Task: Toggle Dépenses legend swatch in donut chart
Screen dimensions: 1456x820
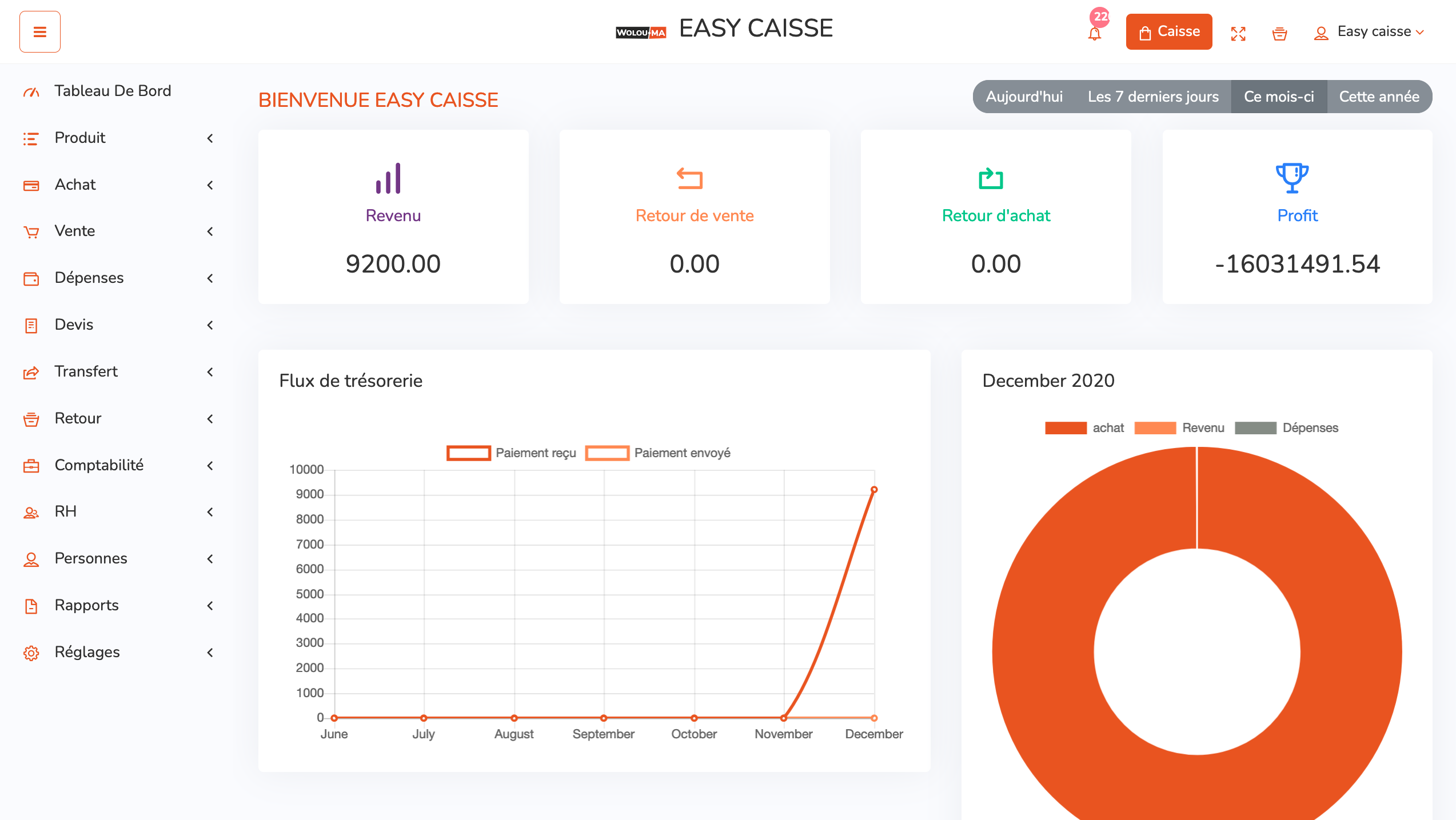Action: tap(1255, 428)
